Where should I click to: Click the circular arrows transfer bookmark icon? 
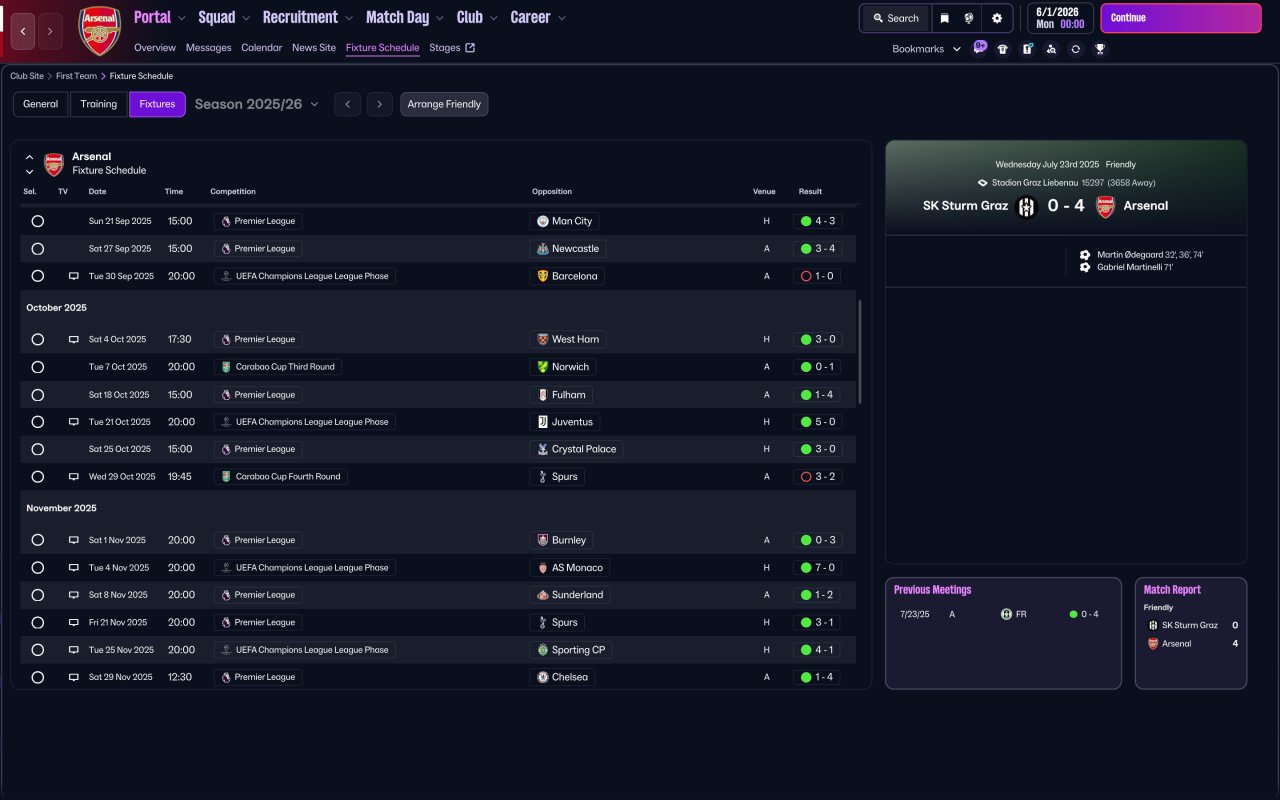[1075, 49]
